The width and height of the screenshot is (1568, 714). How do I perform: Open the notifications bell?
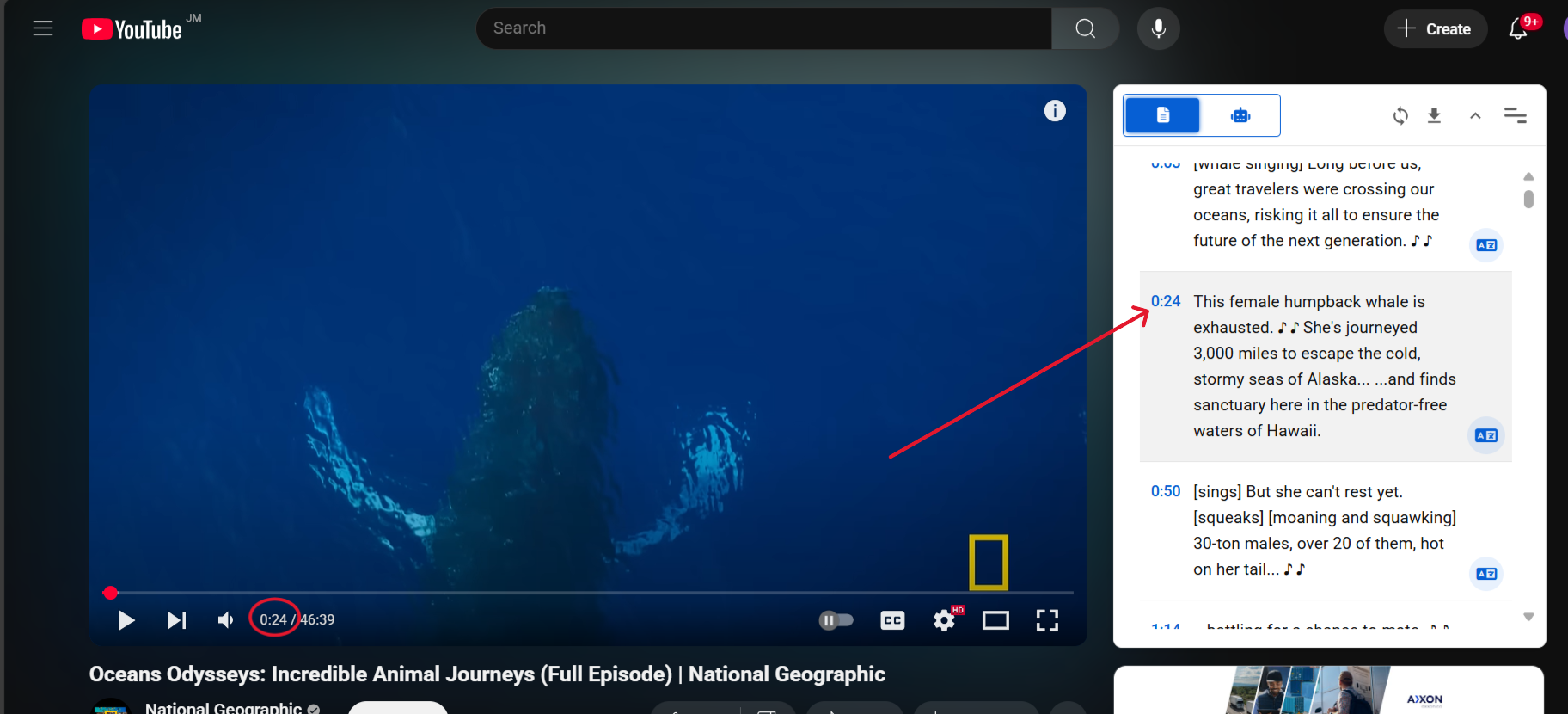pos(1518,29)
